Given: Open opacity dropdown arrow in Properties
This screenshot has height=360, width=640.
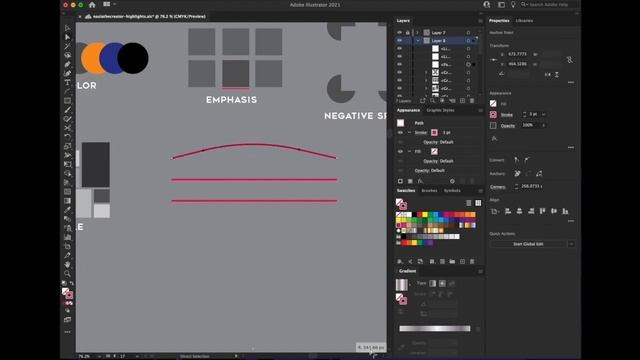Looking at the screenshot, I should click(x=544, y=125).
